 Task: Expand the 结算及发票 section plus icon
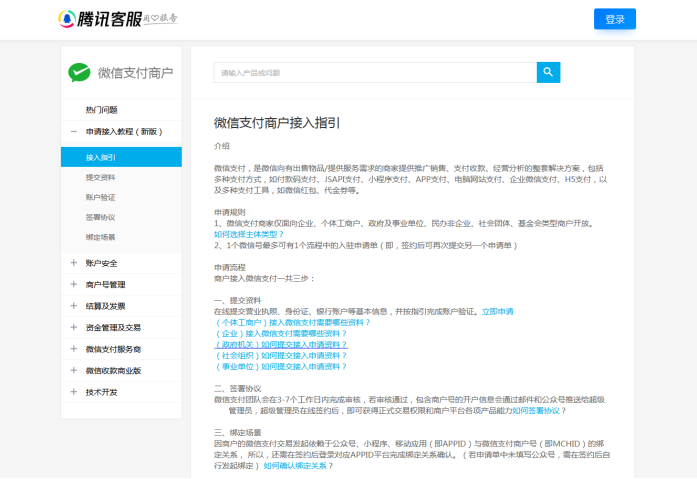[x=74, y=306]
